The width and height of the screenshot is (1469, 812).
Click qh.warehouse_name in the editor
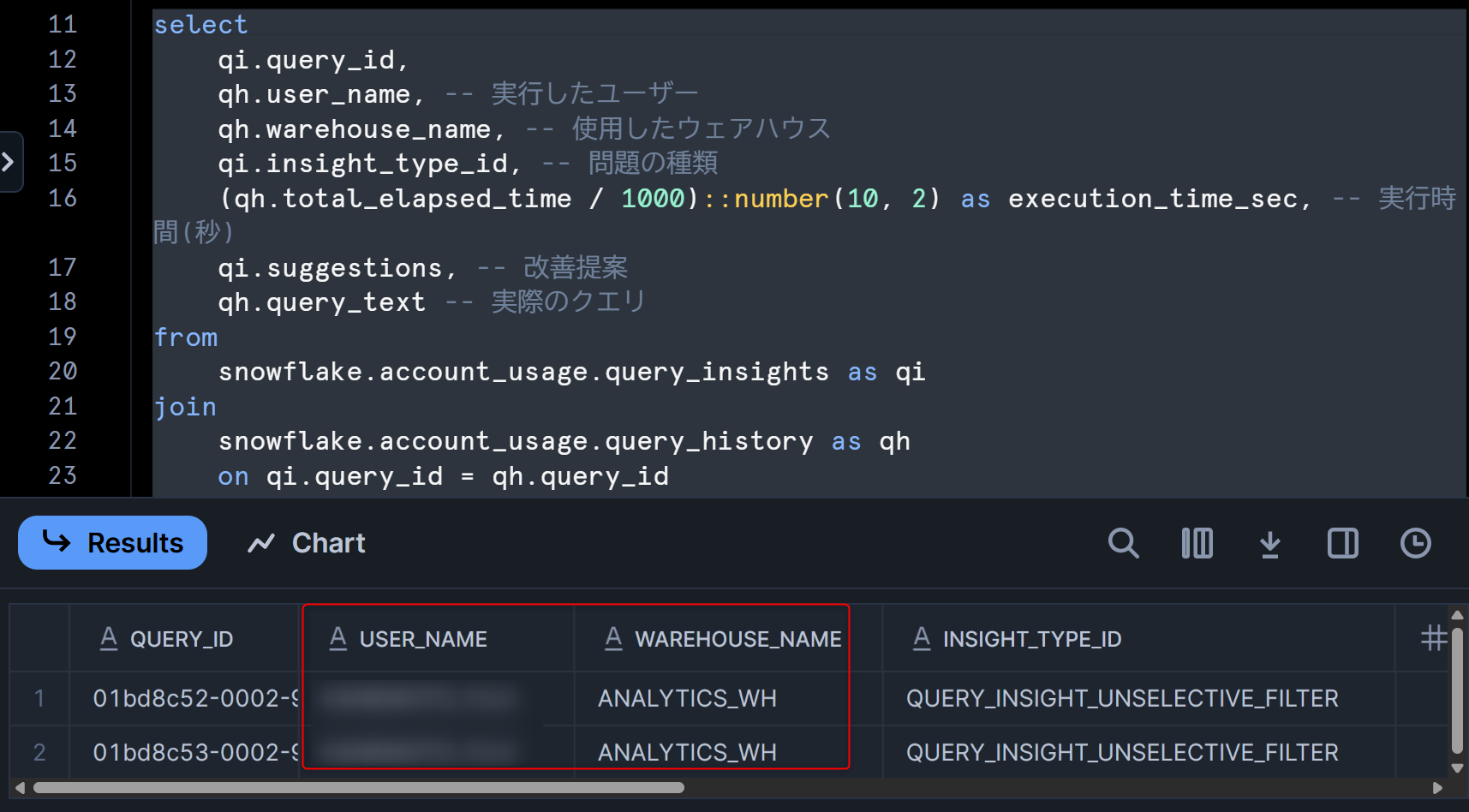coord(355,129)
